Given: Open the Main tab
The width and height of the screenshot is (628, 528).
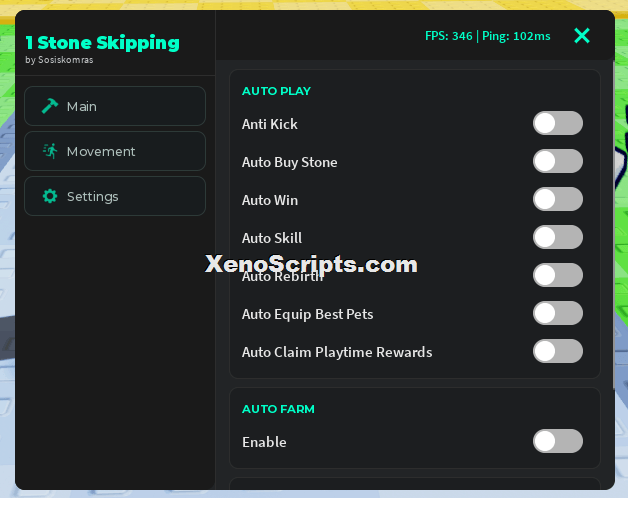Looking at the screenshot, I should coord(115,106).
